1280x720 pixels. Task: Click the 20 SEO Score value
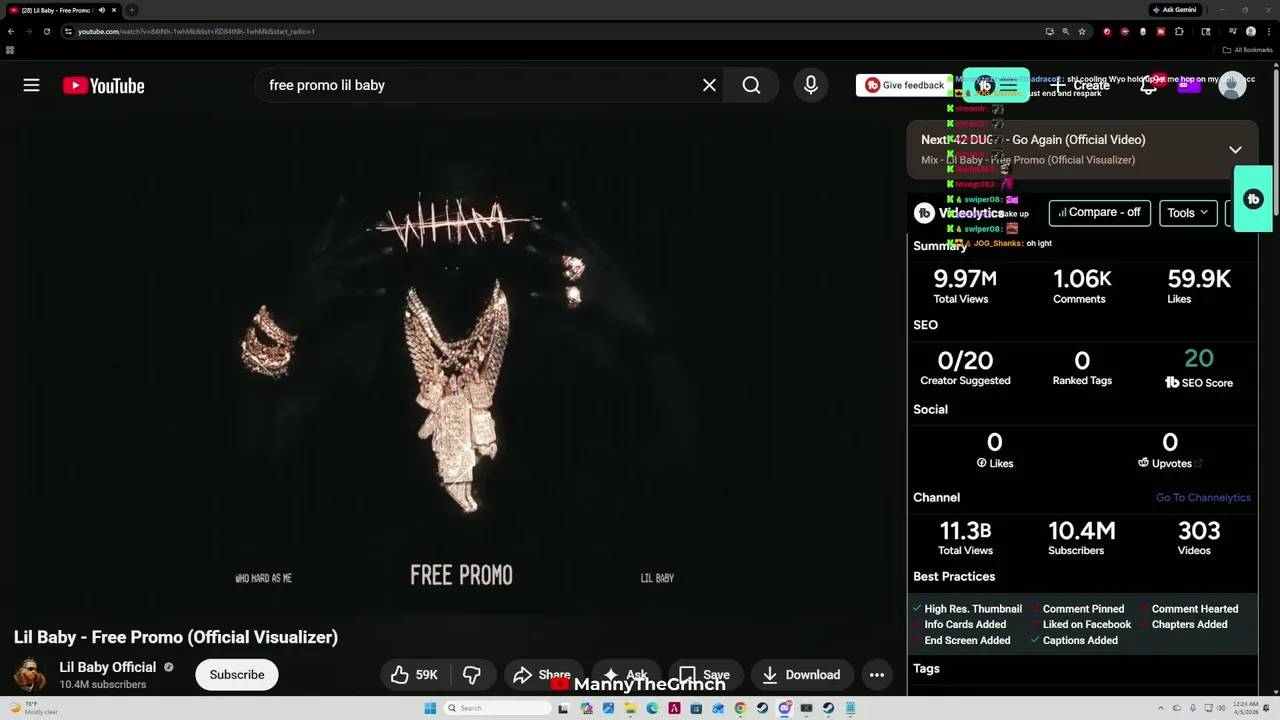pos(1199,358)
